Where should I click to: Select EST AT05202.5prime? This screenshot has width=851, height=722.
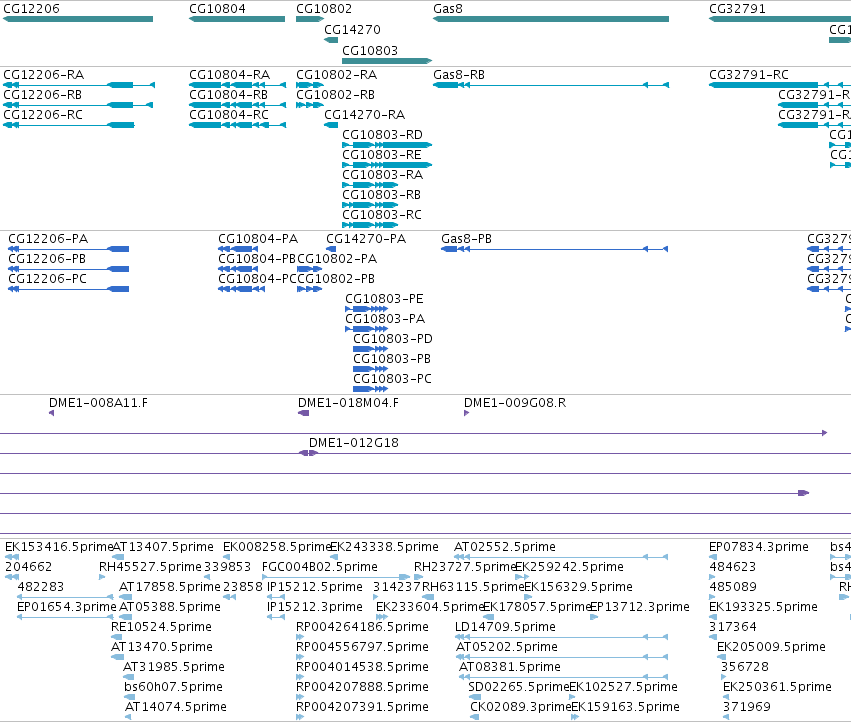coord(562,657)
